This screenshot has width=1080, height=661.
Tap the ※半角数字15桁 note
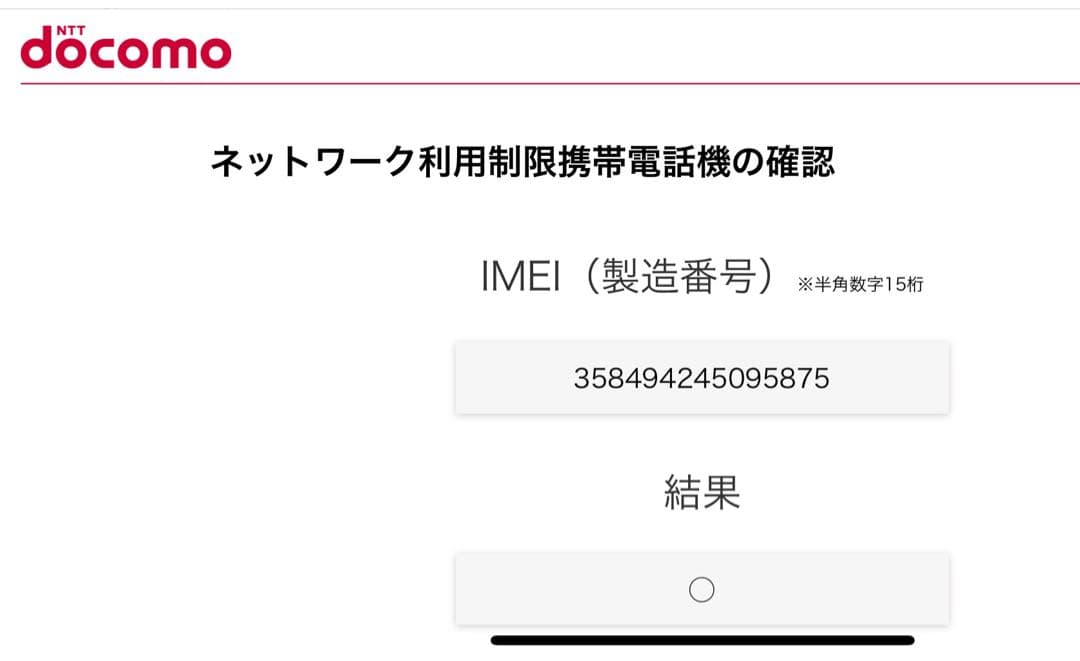[x=860, y=285]
